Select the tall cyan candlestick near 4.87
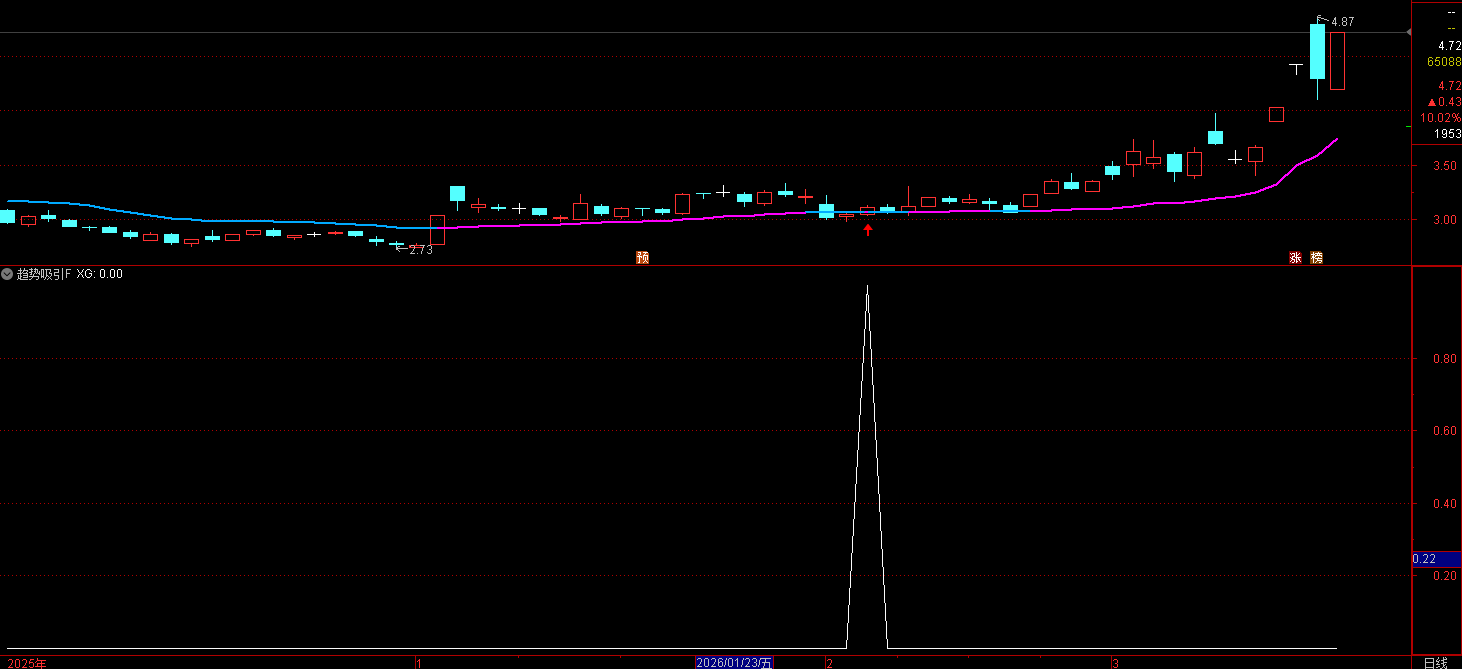Viewport: 1462px width, 669px height. (x=1318, y=52)
